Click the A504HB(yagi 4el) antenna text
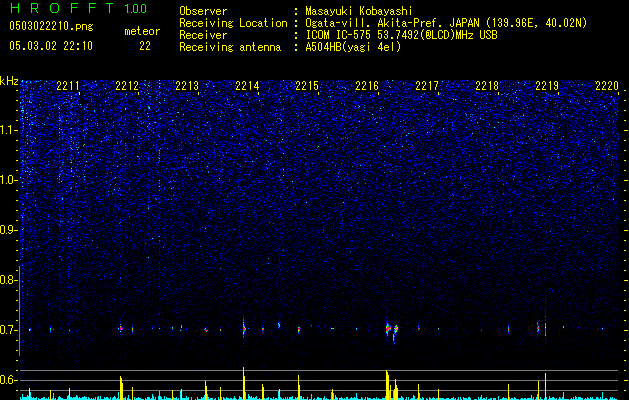The width and height of the screenshot is (629, 400). click(x=353, y=47)
